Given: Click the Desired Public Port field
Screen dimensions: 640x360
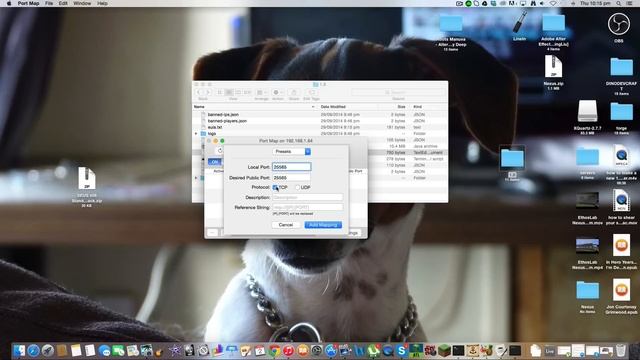Looking at the screenshot, I should coord(291,178).
